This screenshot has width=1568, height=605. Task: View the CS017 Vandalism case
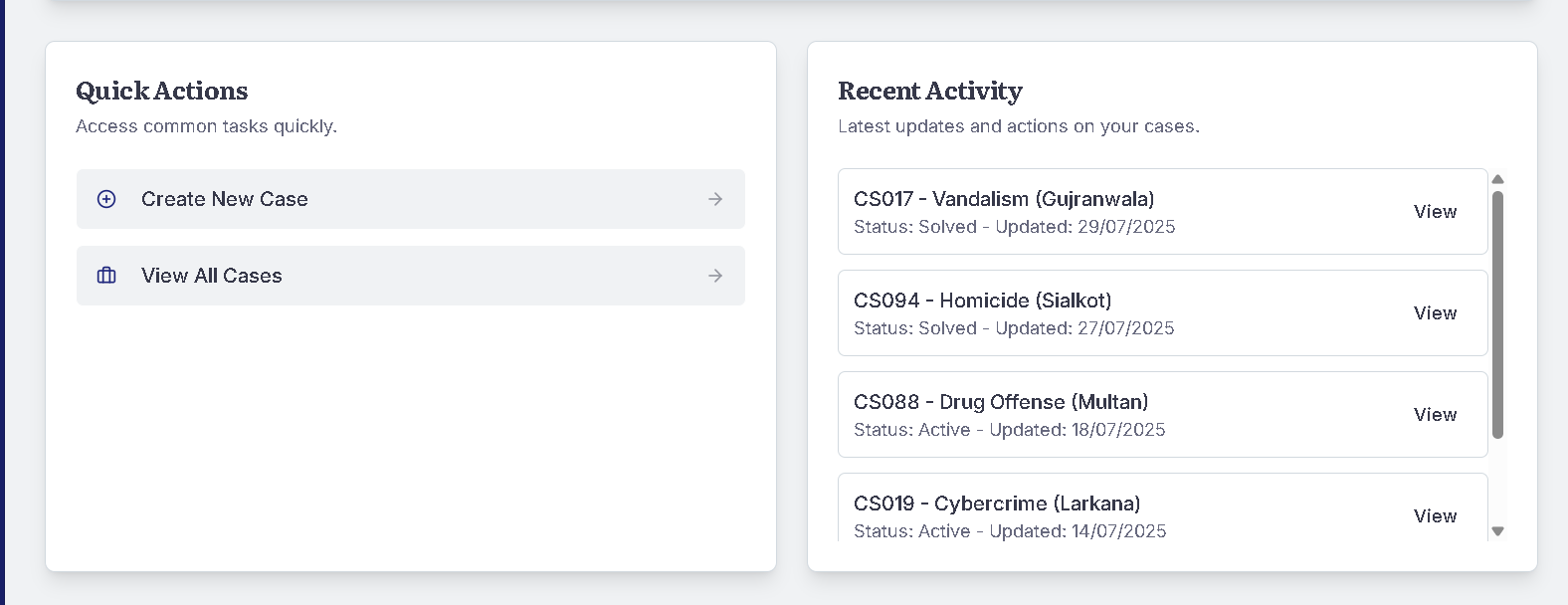[1435, 212]
